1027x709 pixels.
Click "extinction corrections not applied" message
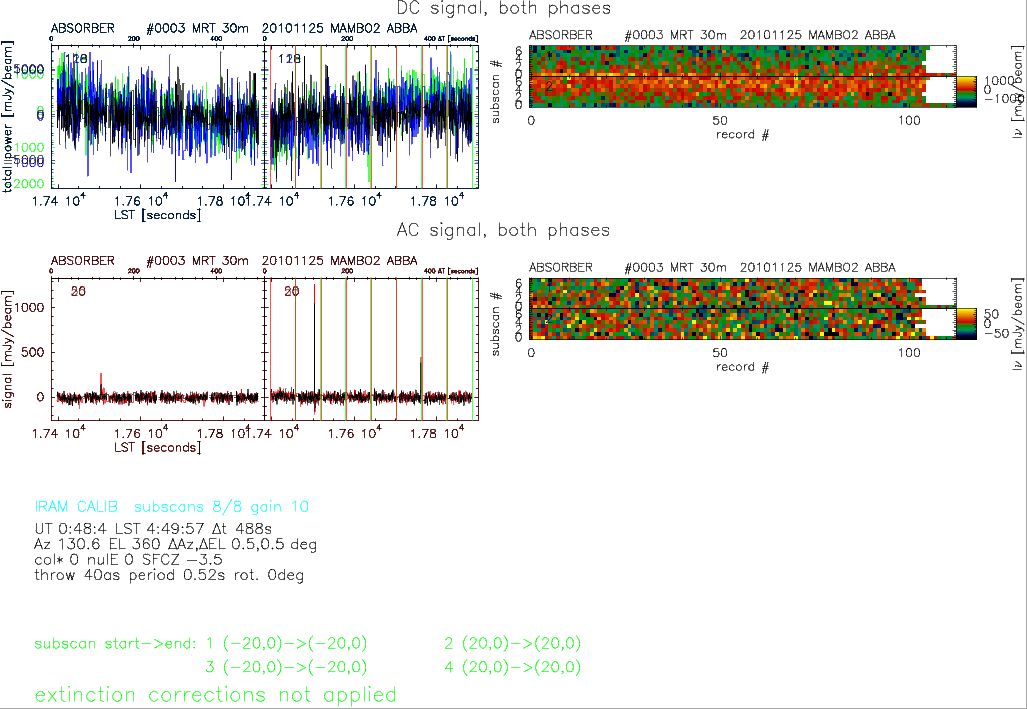point(216,694)
